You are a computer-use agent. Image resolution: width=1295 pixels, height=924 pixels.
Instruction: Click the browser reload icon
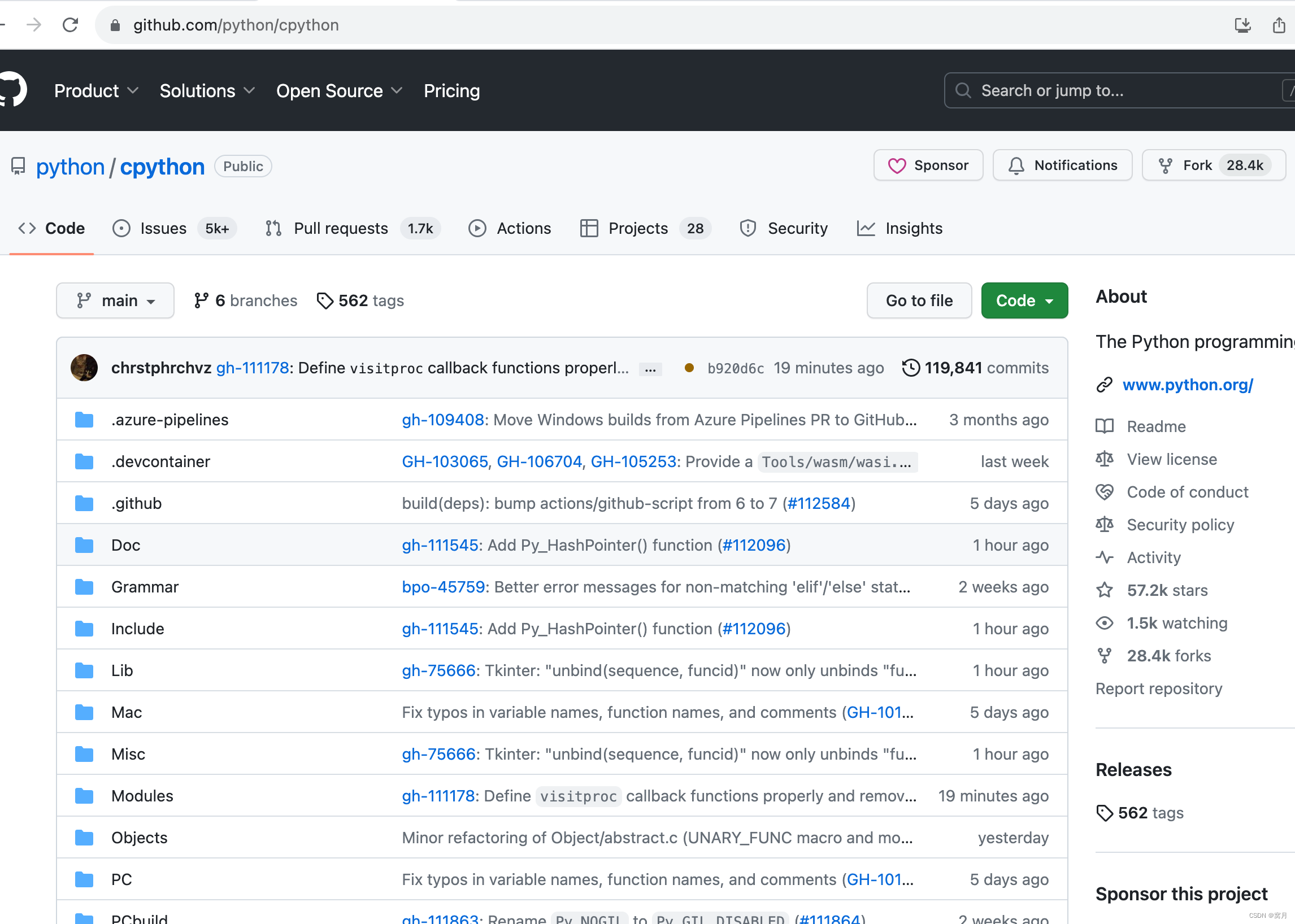[x=70, y=25]
